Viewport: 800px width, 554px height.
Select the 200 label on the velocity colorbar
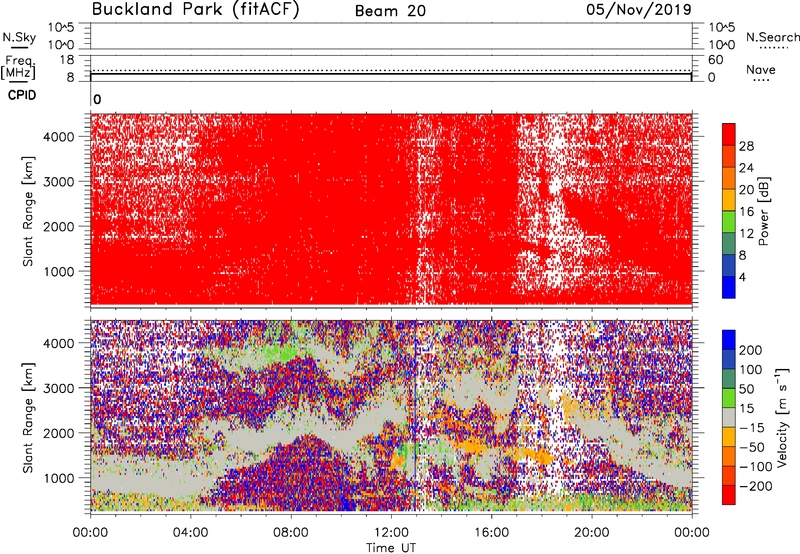click(x=751, y=350)
